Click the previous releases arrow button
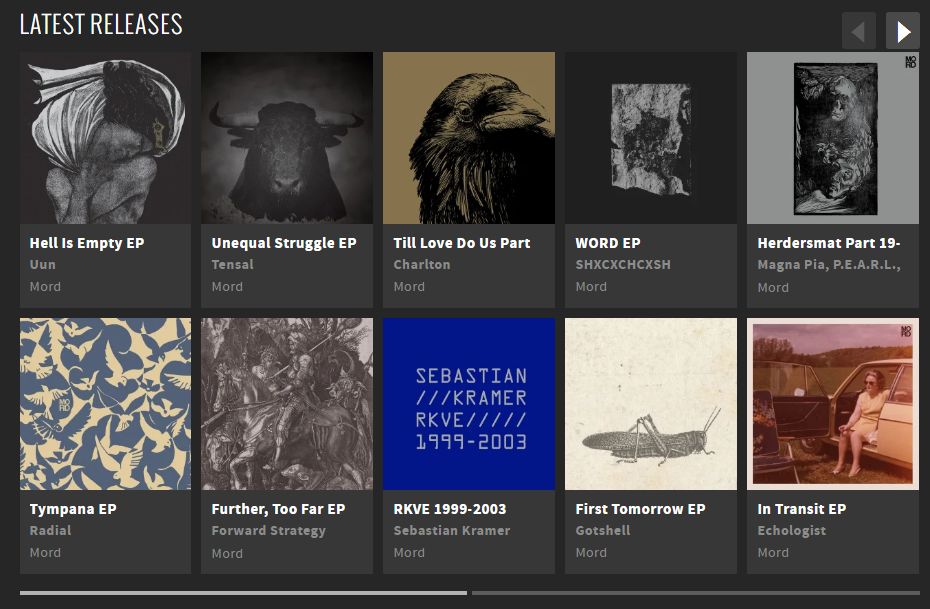This screenshot has height=609, width=930. pos(858,31)
